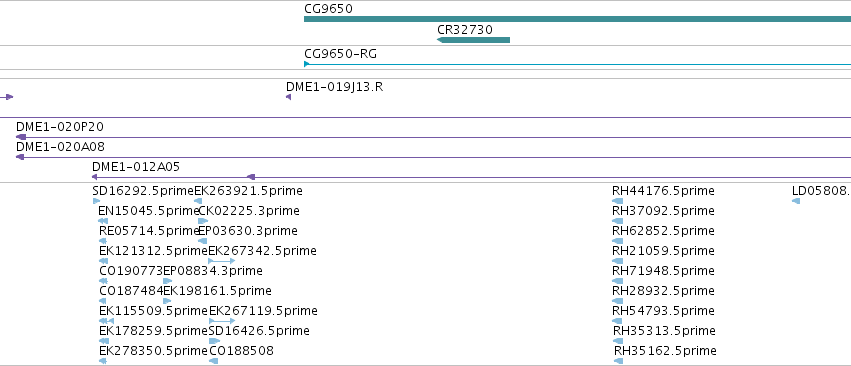Select the EN15045.5prime EST label
Viewport: 851px width, 366px height.
pyautogui.click(x=149, y=211)
